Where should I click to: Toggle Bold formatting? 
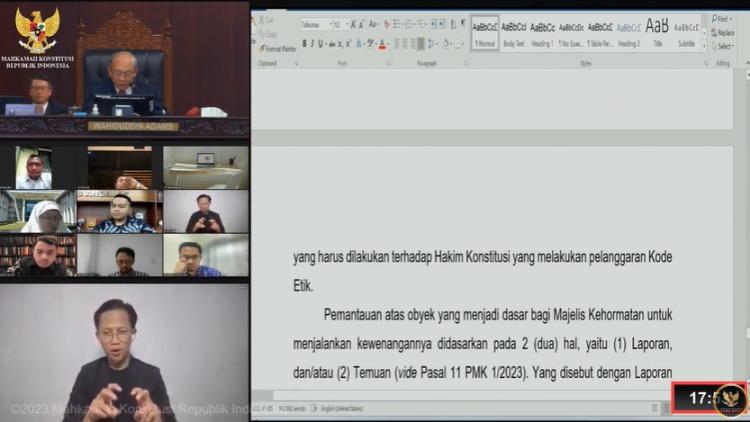click(304, 44)
